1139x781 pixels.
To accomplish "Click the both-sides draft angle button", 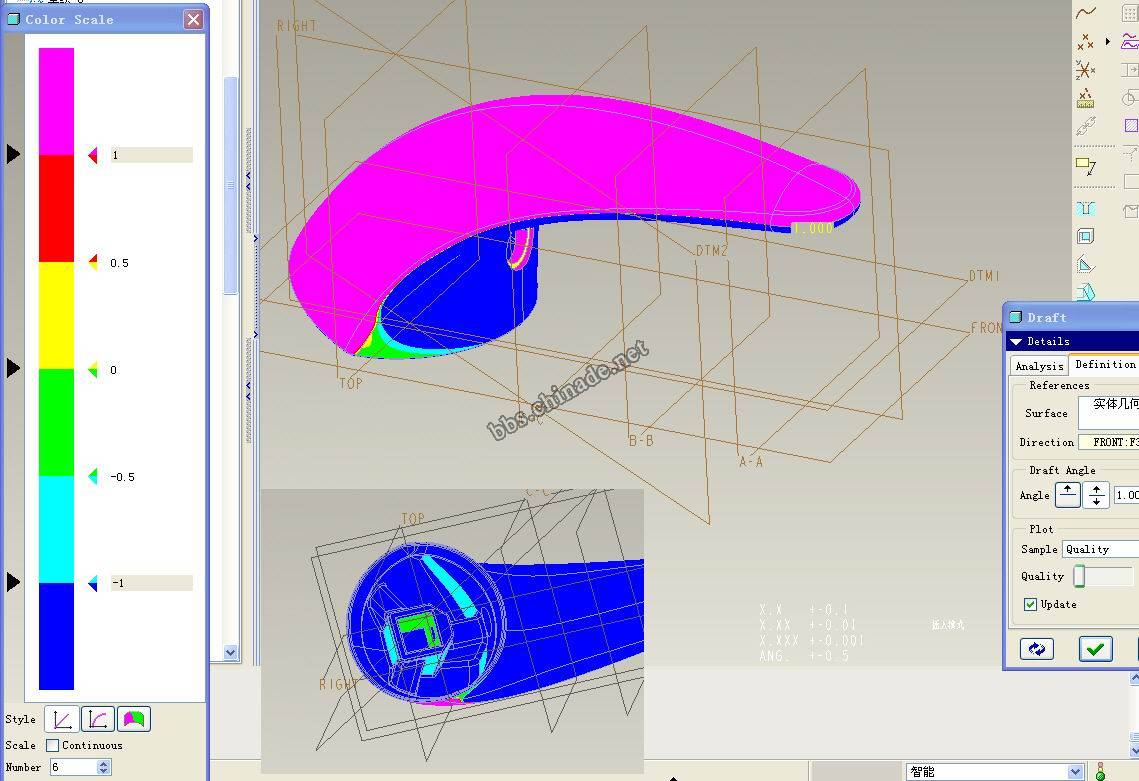I will pos(1096,495).
